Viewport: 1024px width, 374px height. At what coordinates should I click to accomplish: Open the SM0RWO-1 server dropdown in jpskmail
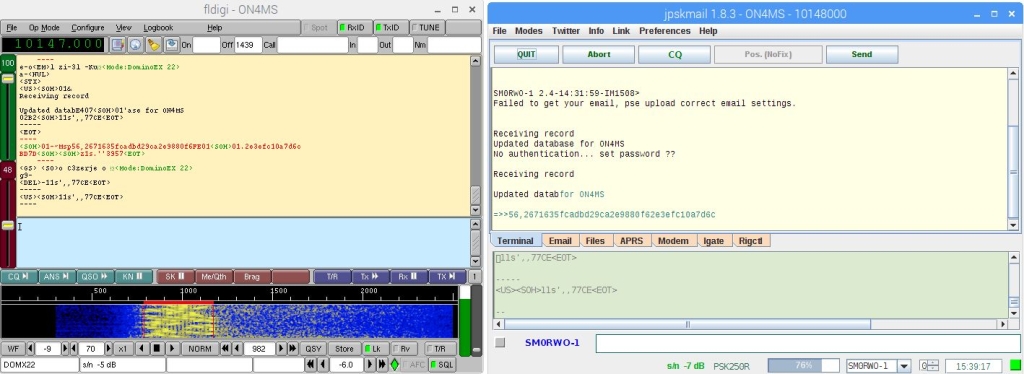pos(904,366)
